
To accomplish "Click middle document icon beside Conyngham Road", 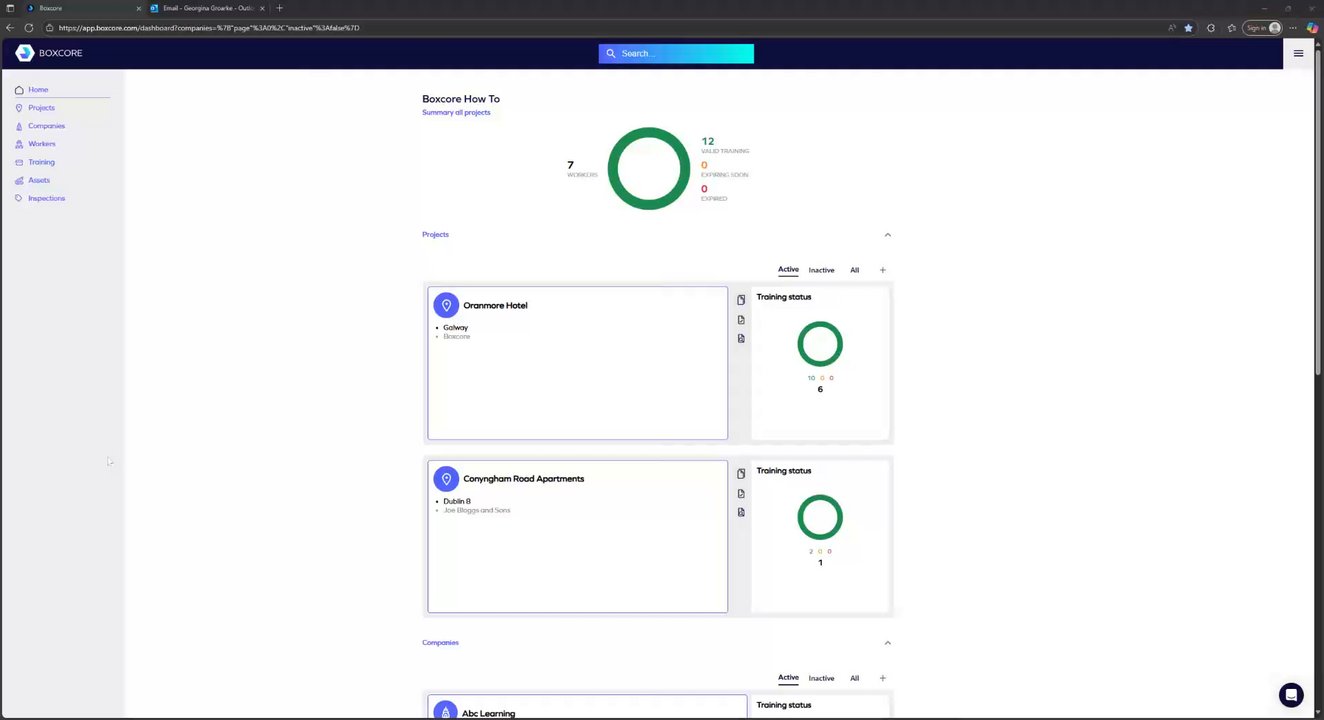I will [741, 493].
